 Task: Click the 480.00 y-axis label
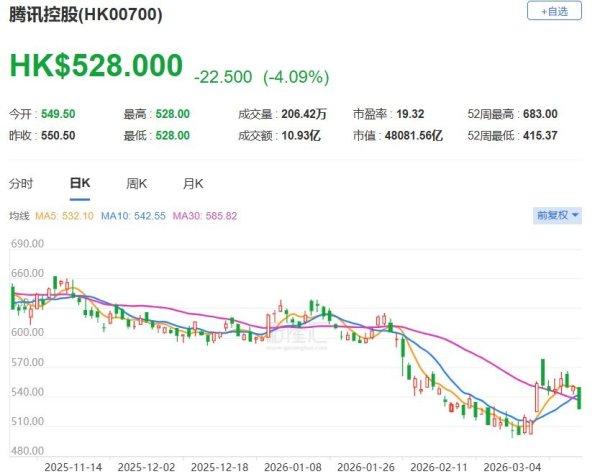(27, 451)
